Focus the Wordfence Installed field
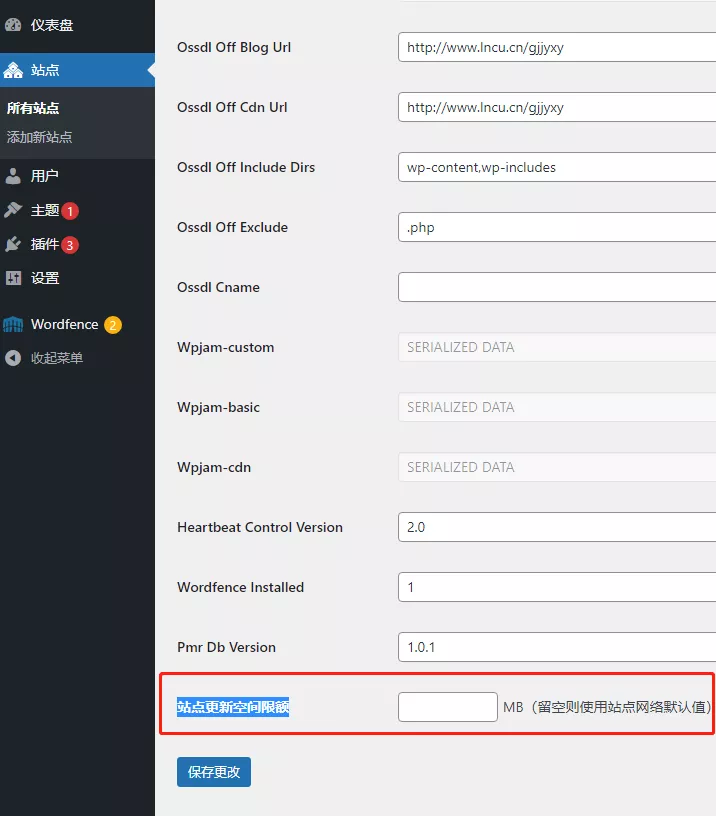The height and width of the screenshot is (816, 716). point(557,587)
